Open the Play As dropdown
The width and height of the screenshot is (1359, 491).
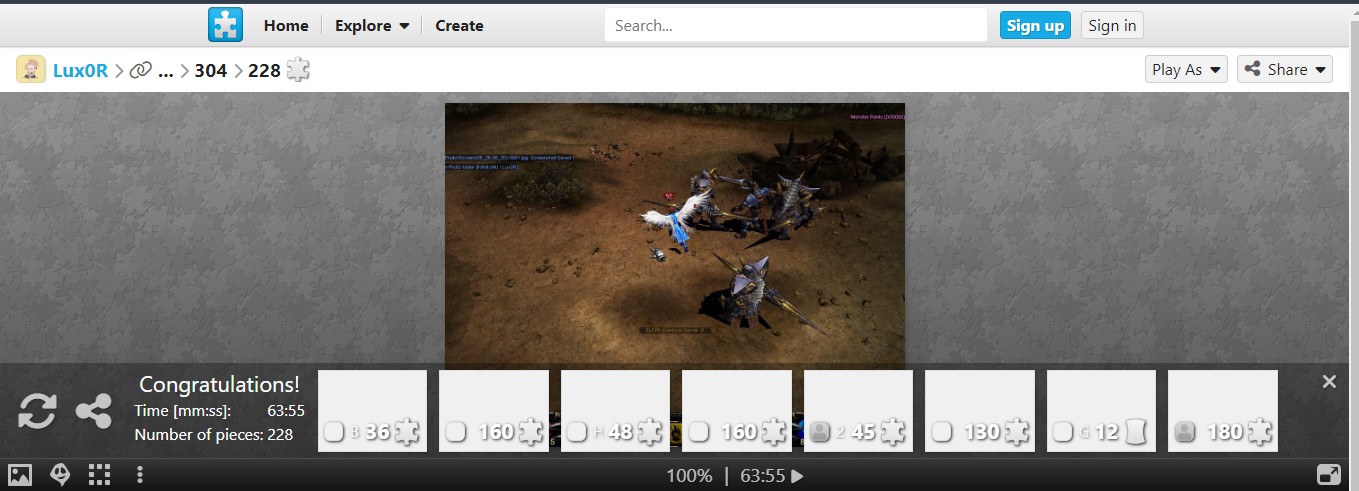pyautogui.click(x=1187, y=69)
